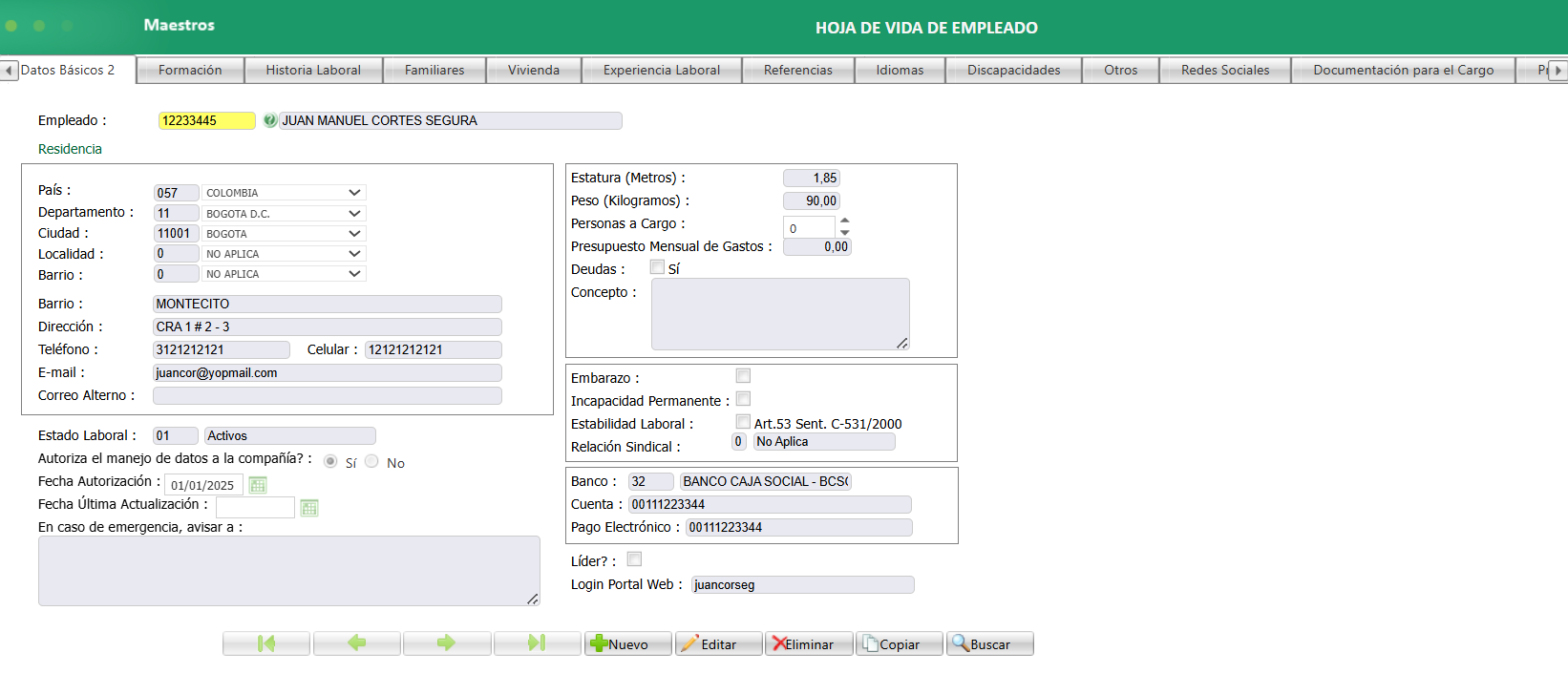Switch to the Discapacidades tab
1568x674 pixels.
pos(1014,70)
